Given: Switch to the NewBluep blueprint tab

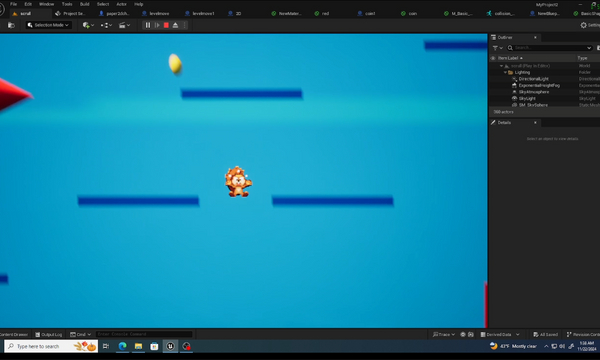Looking at the screenshot, I should point(545,13).
